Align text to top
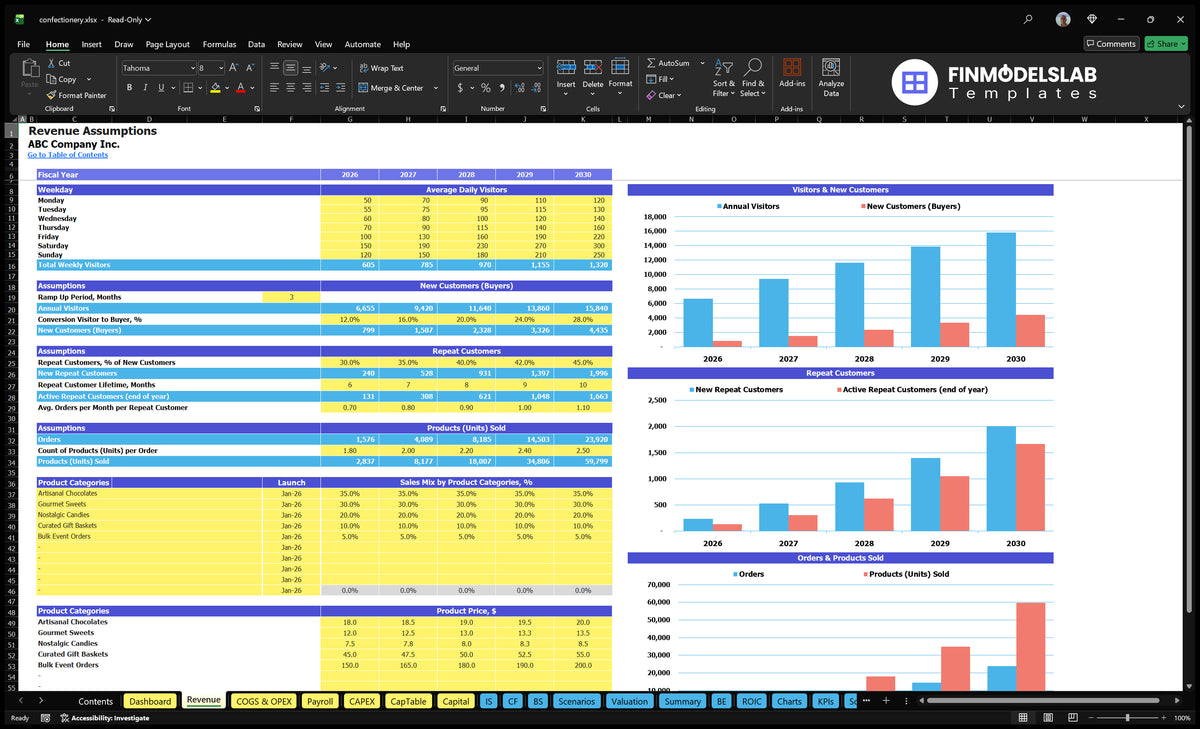This screenshot has width=1200, height=729. point(274,68)
